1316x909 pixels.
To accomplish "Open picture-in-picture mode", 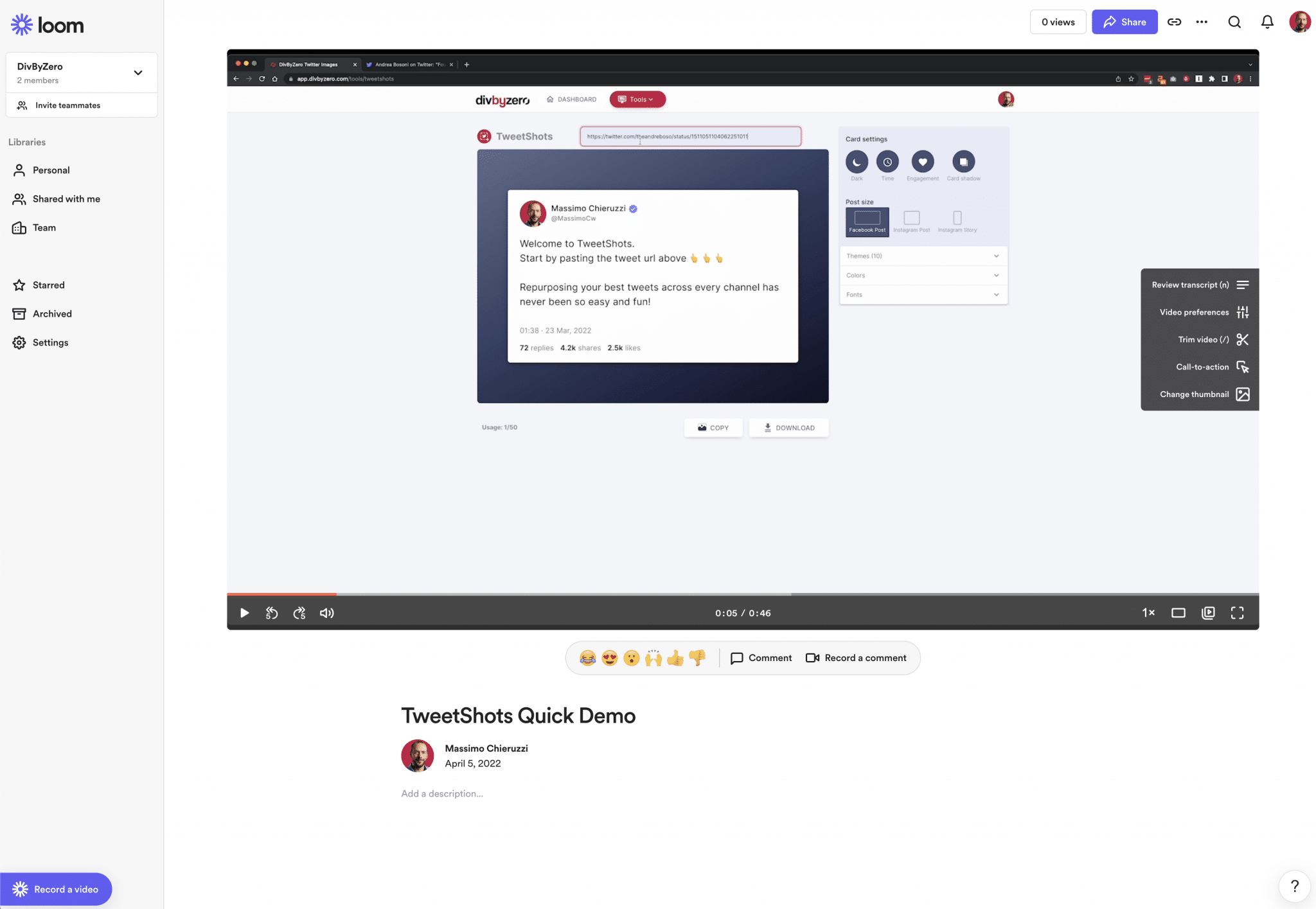I will point(1208,613).
